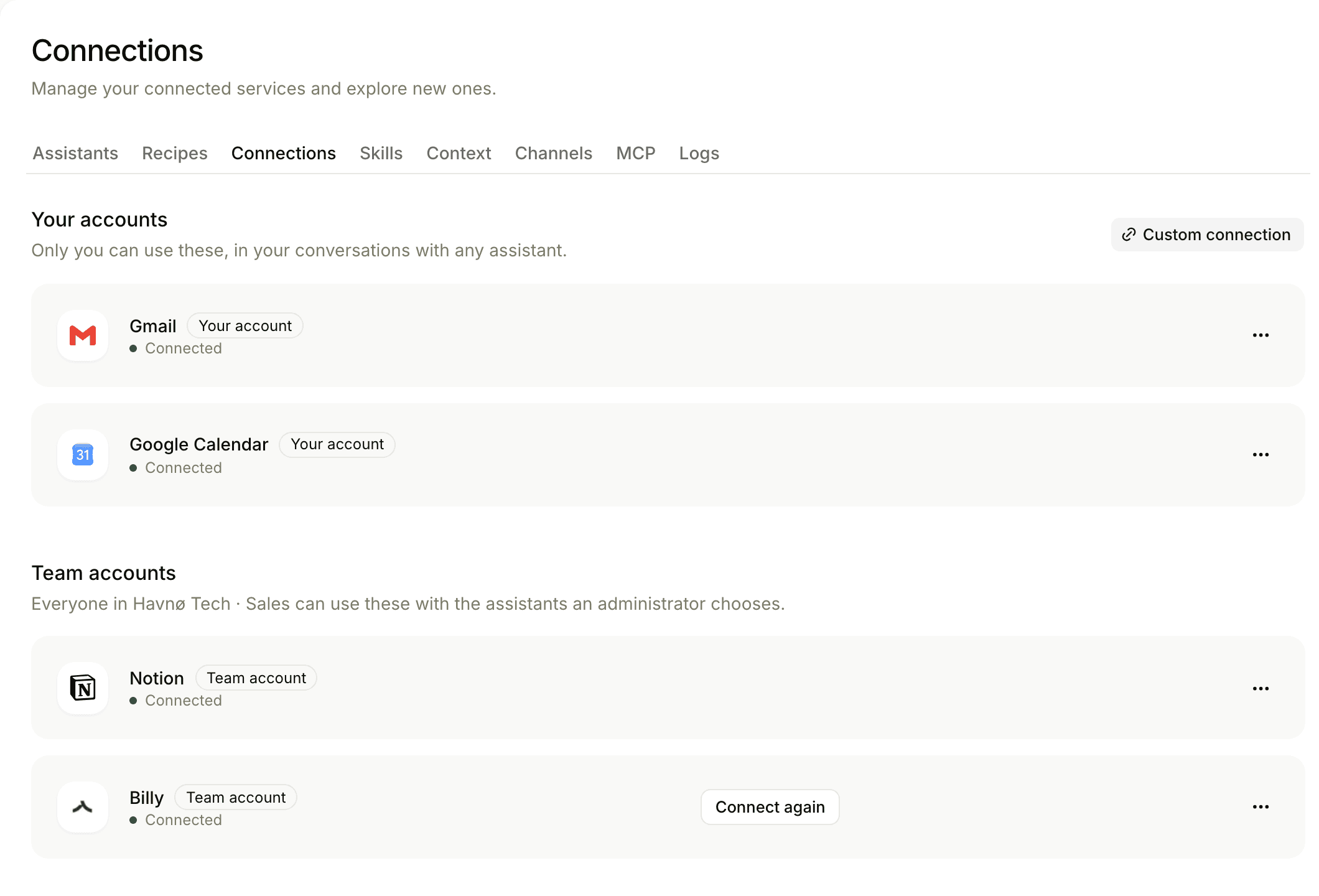Click the Google Calendar icon

coord(83,455)
